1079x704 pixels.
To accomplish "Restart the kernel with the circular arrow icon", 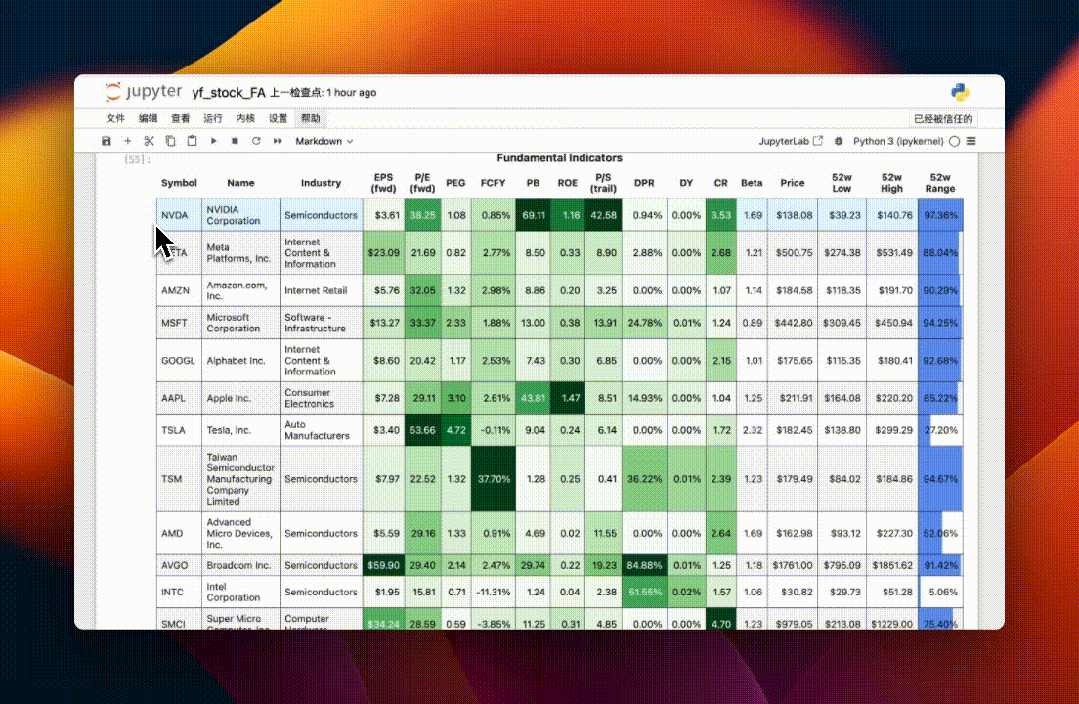I will pyautogui.click(x=256, y=141).
